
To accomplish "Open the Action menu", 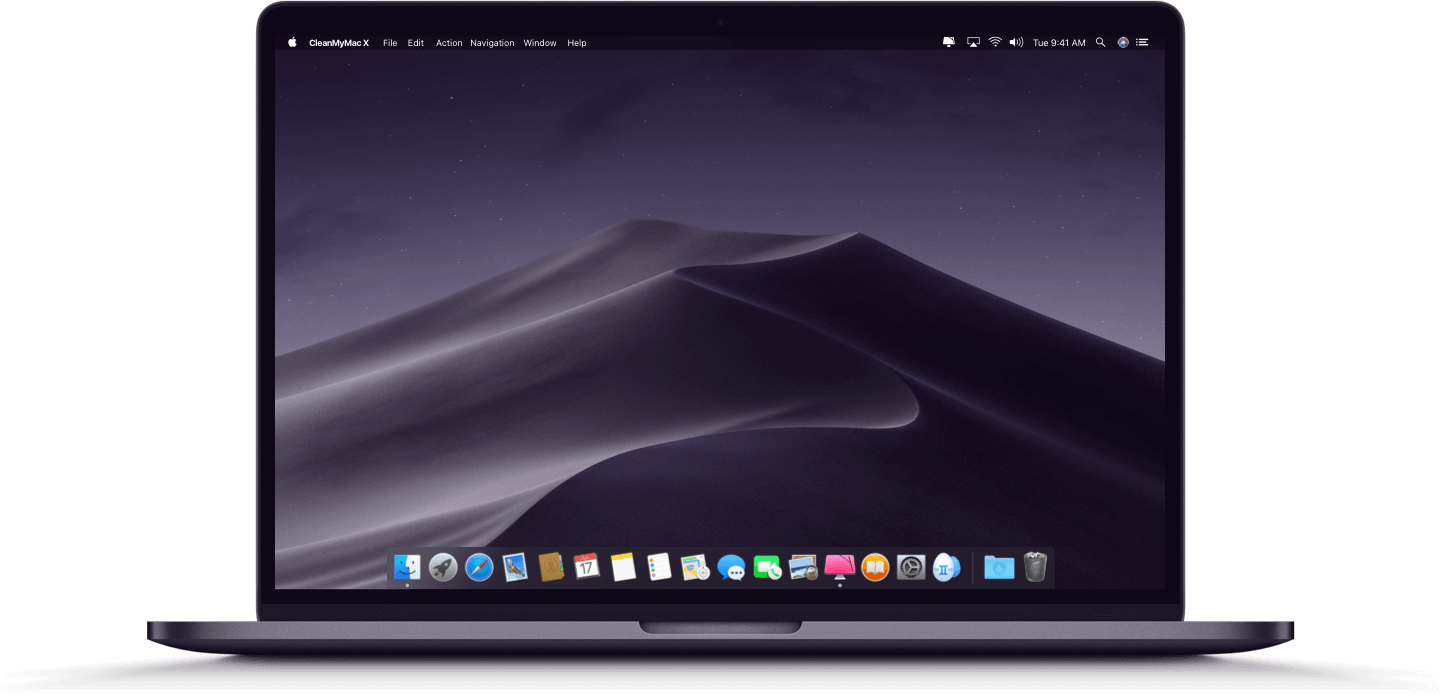I will 449,43.
